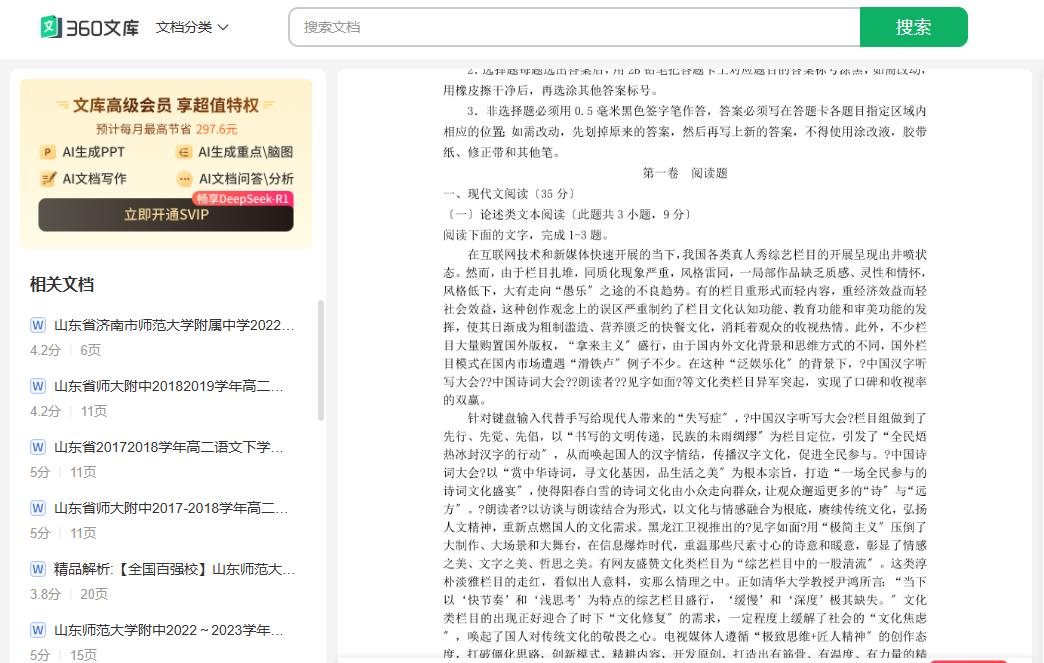Click Word icon beside 精品解析:【全国百强校】
The height and width of the screenshot is (663, 1044).
point(38,570)
